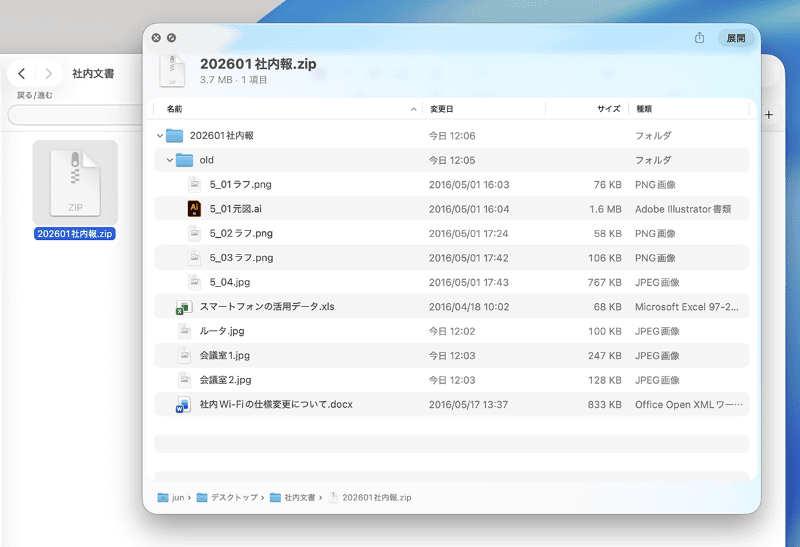Select file name 5_03ラフ.png

(241, 258)
